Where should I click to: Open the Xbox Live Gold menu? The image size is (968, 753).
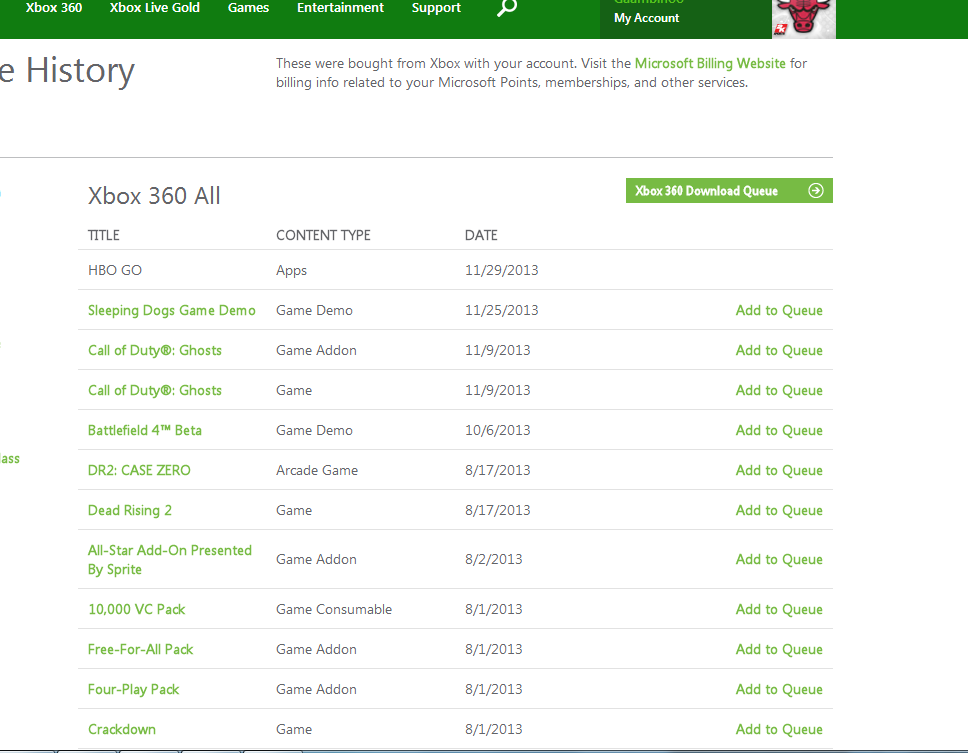point(154,8)
